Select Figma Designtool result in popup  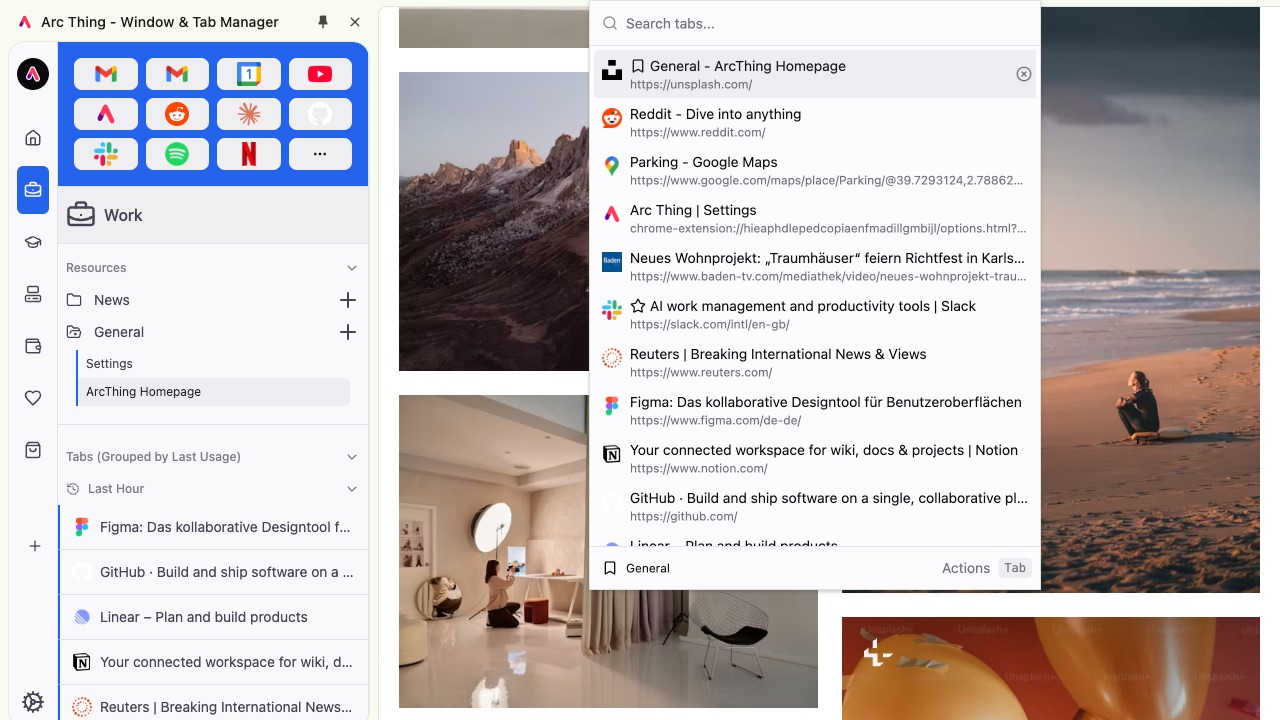tap(815, 410)
